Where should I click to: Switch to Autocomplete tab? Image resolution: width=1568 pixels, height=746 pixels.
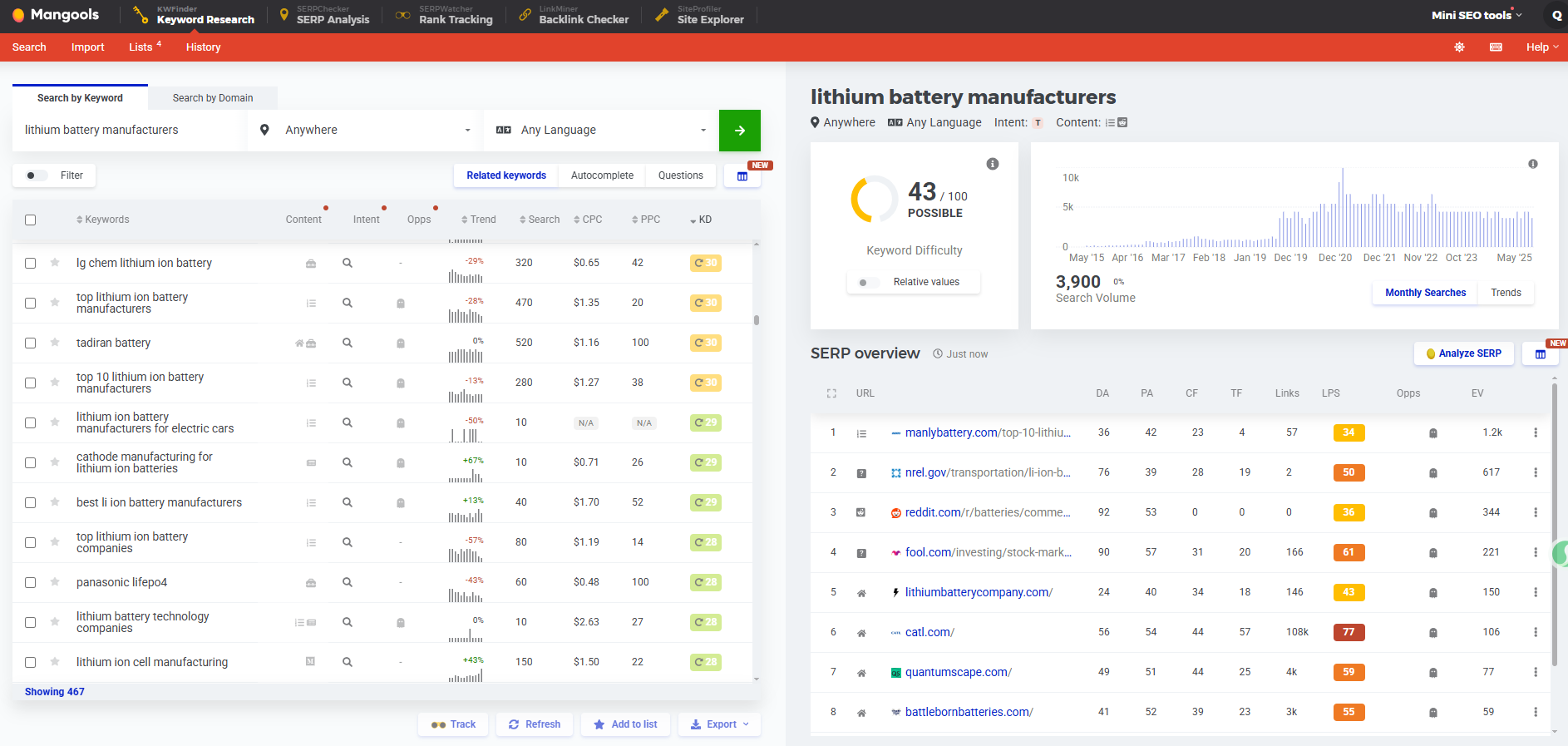pyautogui.click(x=602, y=175)
